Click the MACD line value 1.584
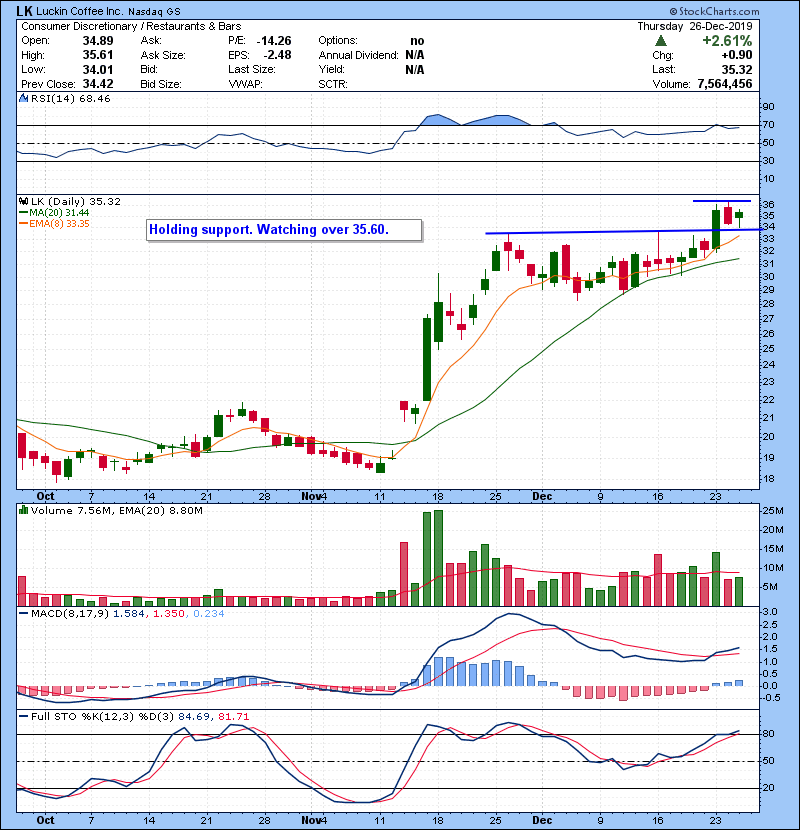Image resolution: width=800 pixels, height=830 pixels. [x=129, y=614]
